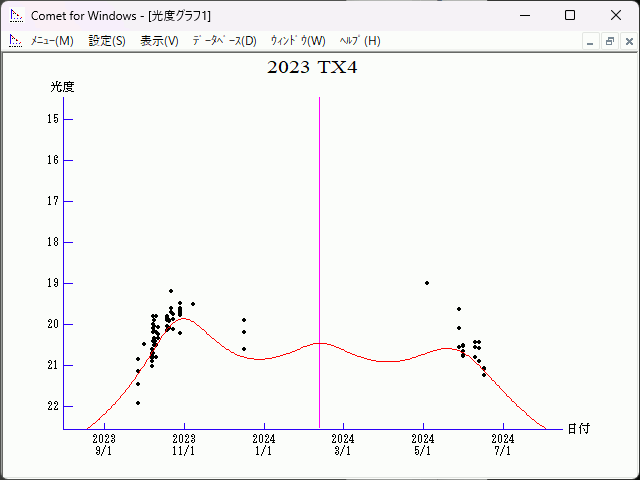Open the メニュー(M) menu
This screenshot has width=640, height=480.
point(52,41)
